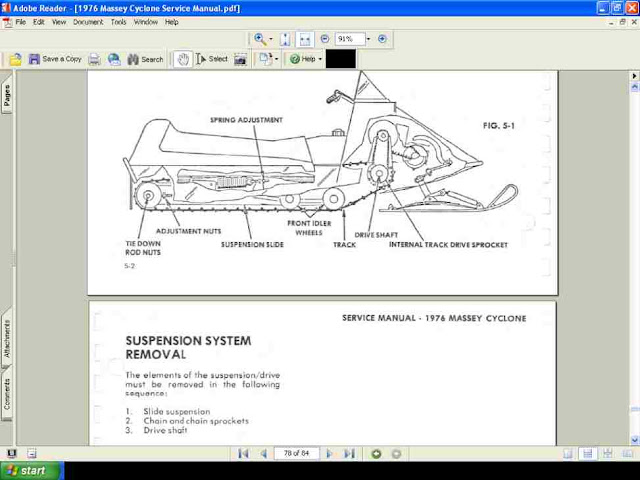This screenshot has width=640, height=480.
Task: Activate the Hand tool
Action: pyautogui.click(x=183, y=60)
